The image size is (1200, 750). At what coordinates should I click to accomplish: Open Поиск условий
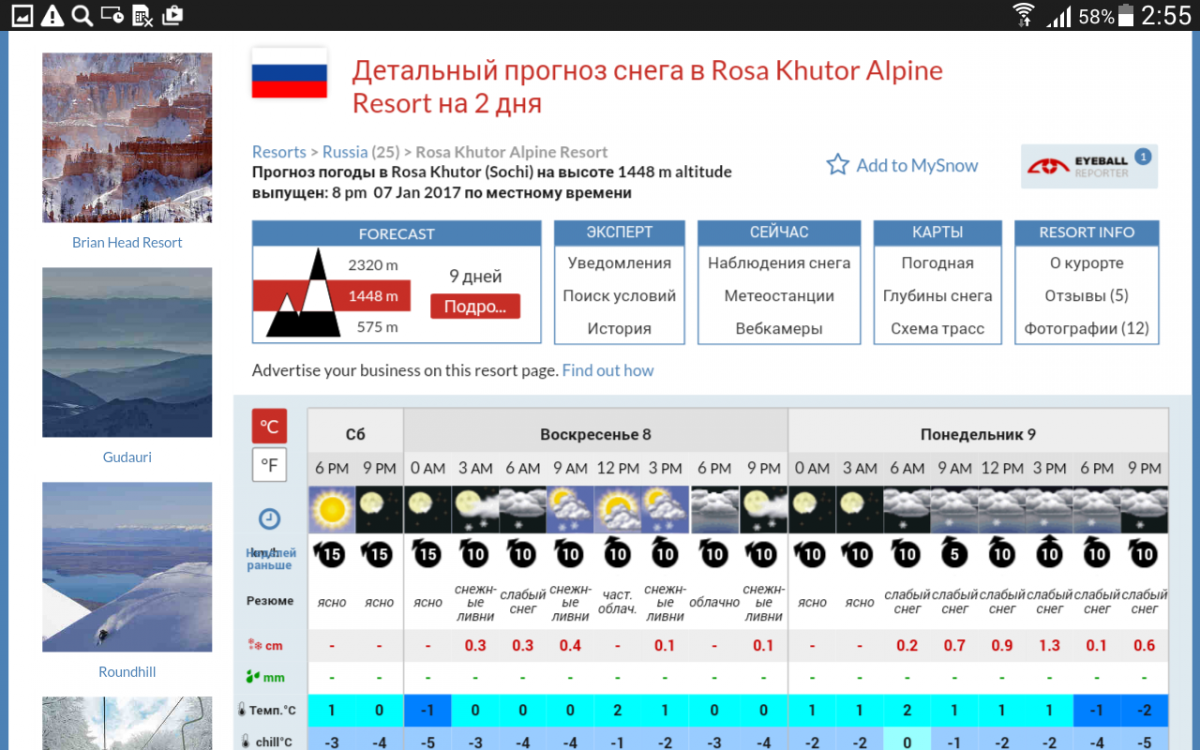(619, 296)
